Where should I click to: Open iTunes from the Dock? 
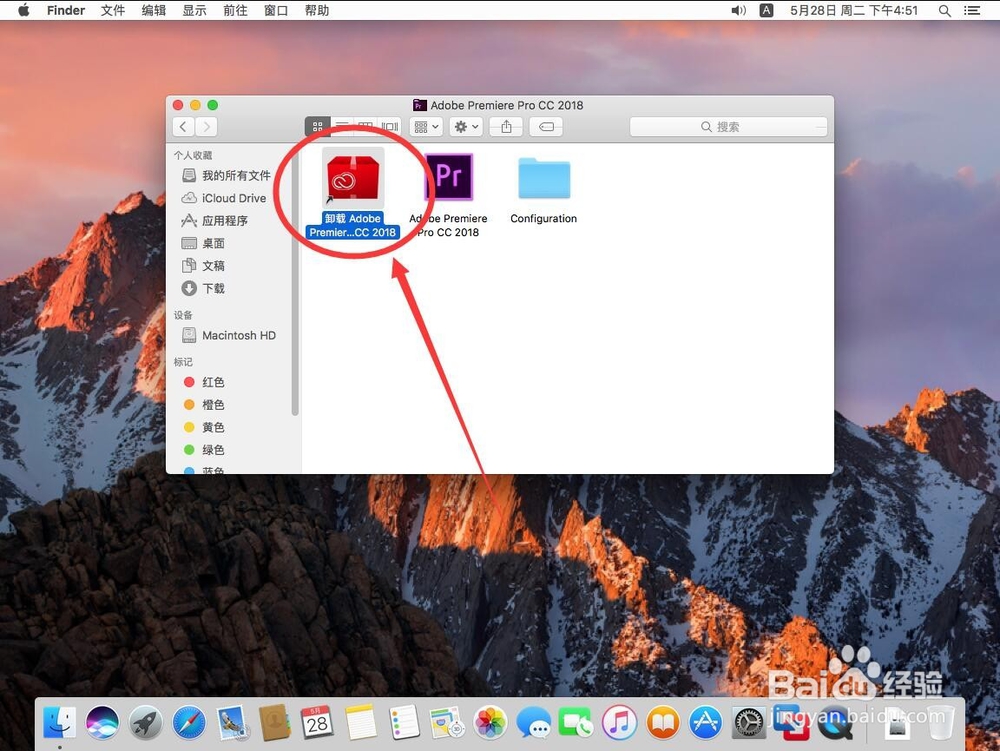pyautogui.click(x=619, y=723)
